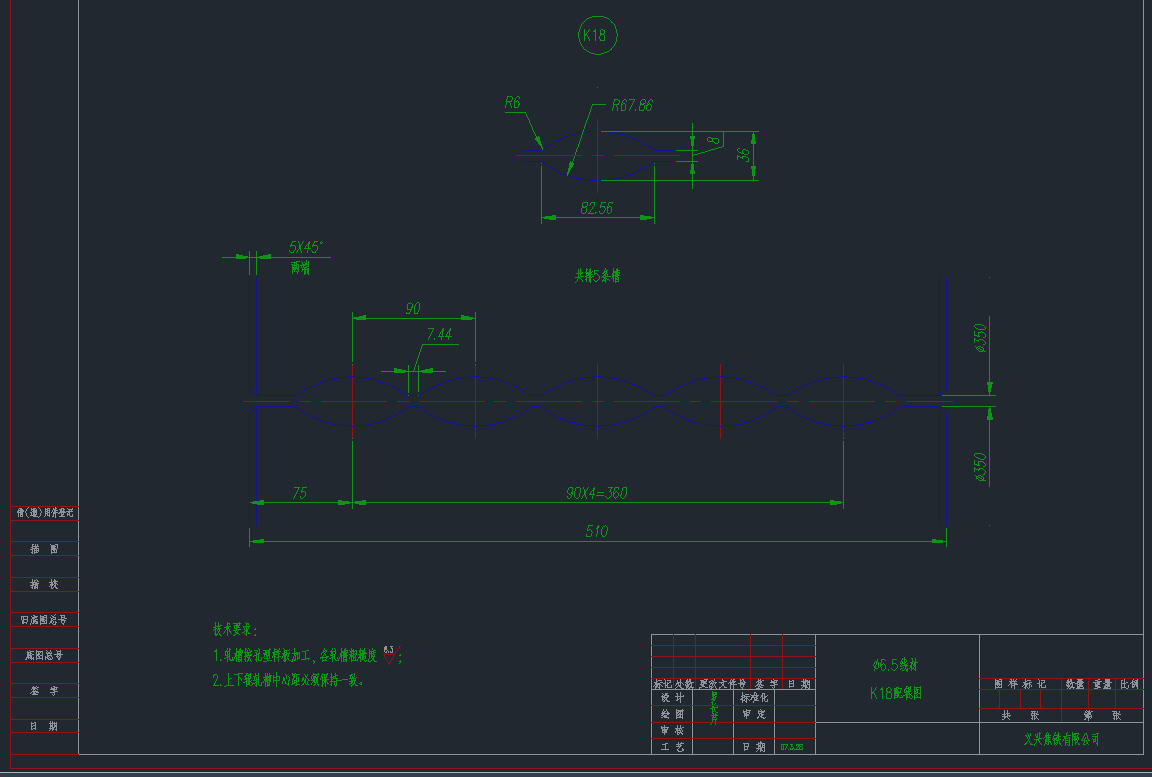This screenshot has height=777, width=1152.
Task: Click the 标准化 title block cell
Action: coord(754,698)
